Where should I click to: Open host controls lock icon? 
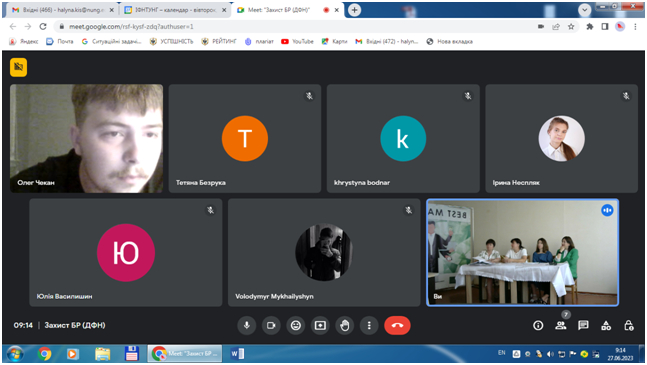click(629, 325)
